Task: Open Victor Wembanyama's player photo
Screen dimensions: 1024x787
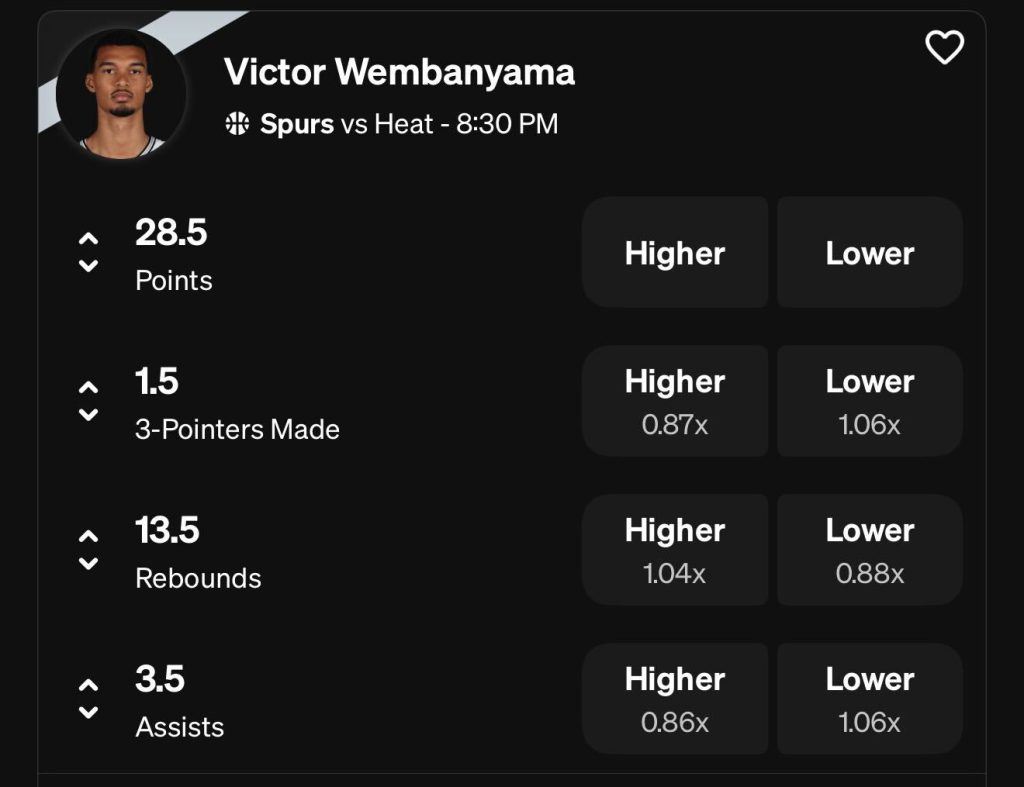Action: 121,91
